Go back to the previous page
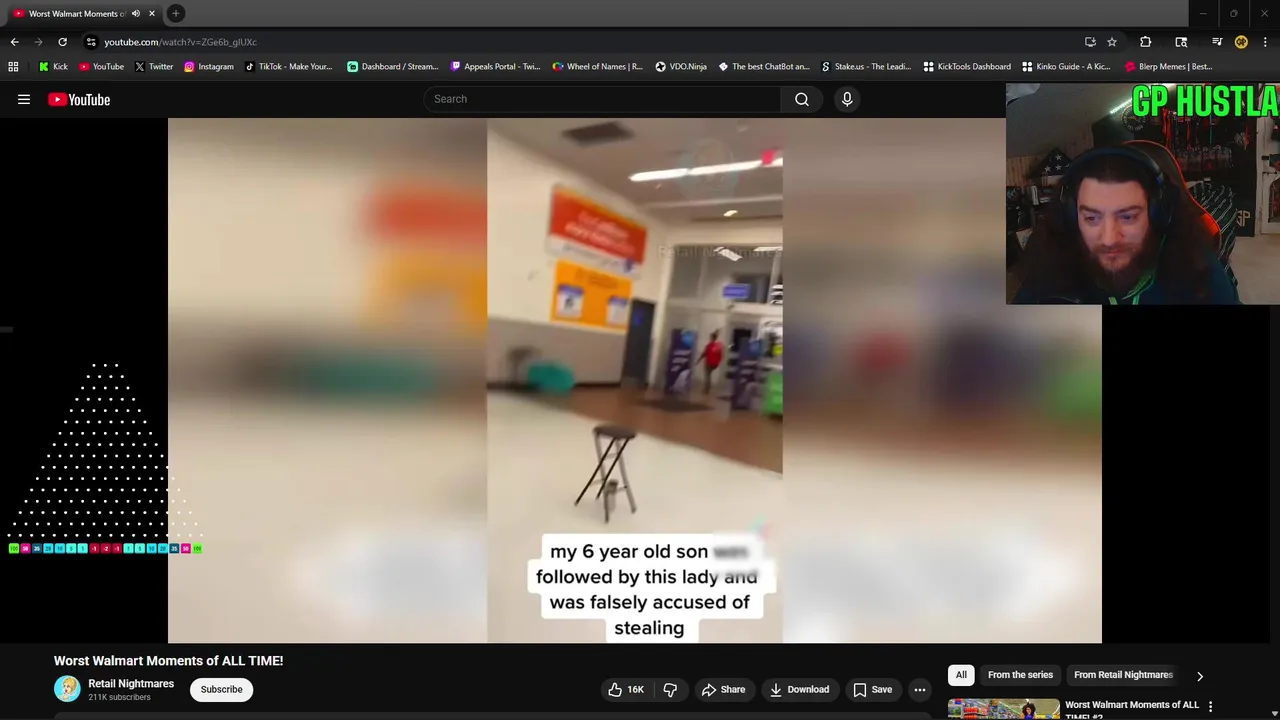 tap(14, 42)
